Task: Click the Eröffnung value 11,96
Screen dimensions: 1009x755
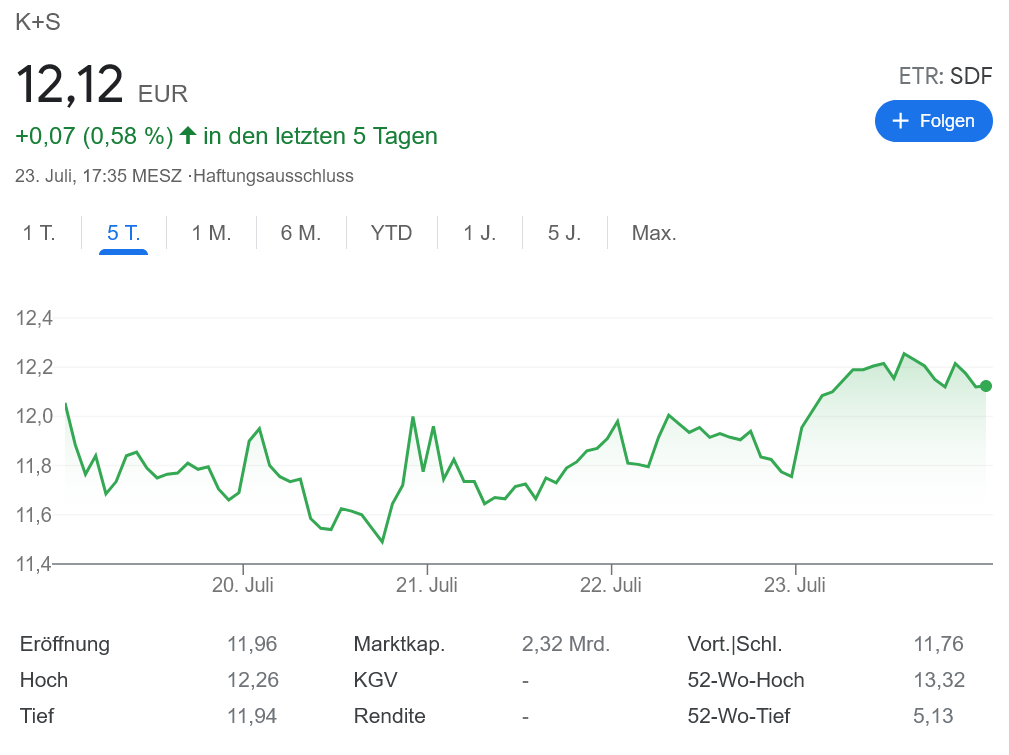Action: tap(252, 644)
